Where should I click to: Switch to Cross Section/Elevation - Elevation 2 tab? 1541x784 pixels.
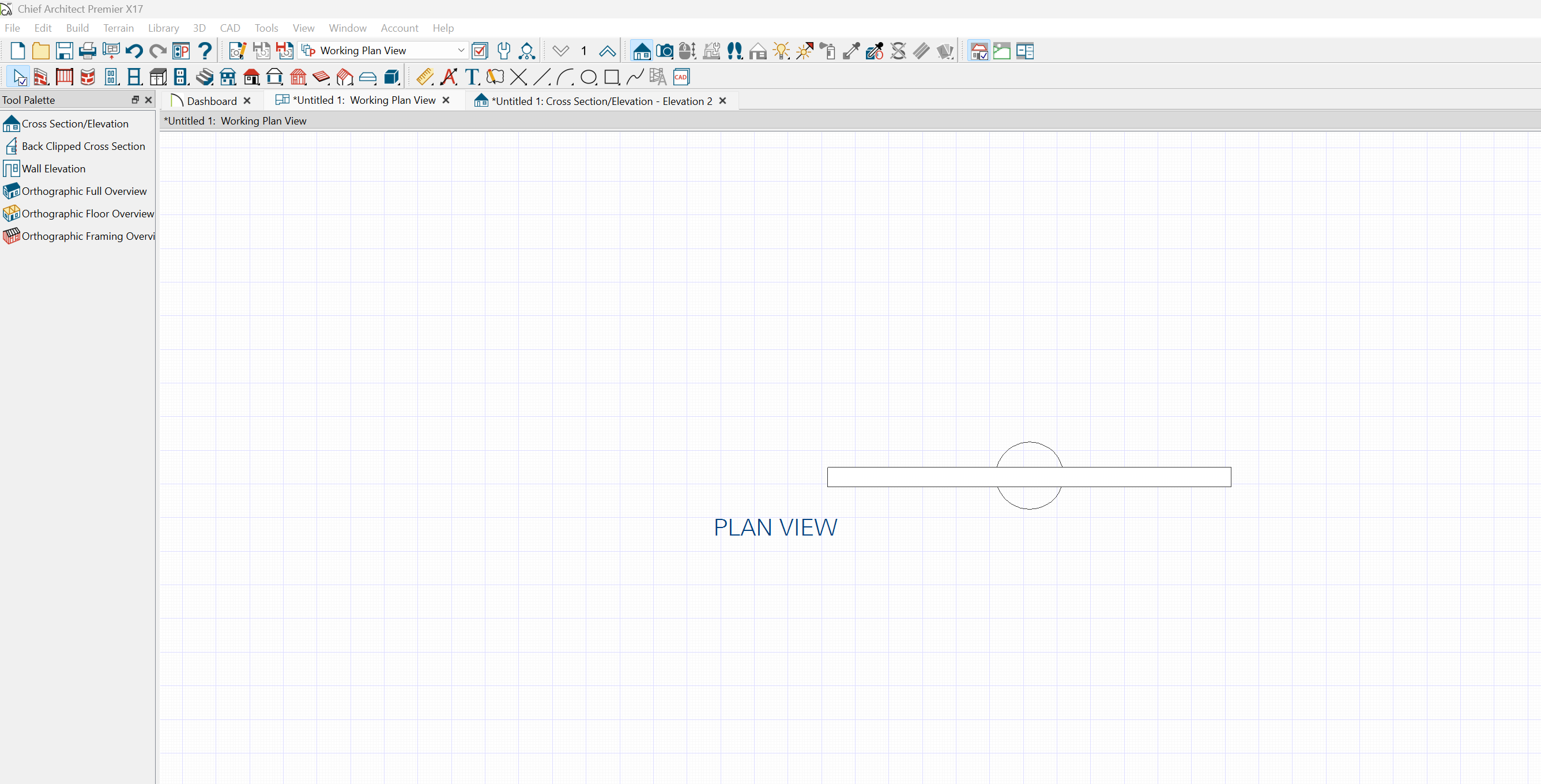601,101
